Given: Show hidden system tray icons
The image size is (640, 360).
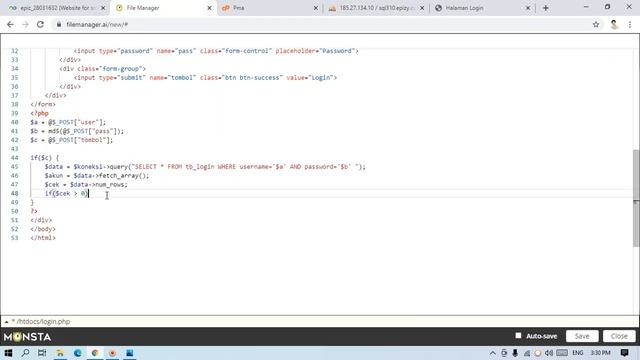Looking at the screenshot, I should pos(493,353).
